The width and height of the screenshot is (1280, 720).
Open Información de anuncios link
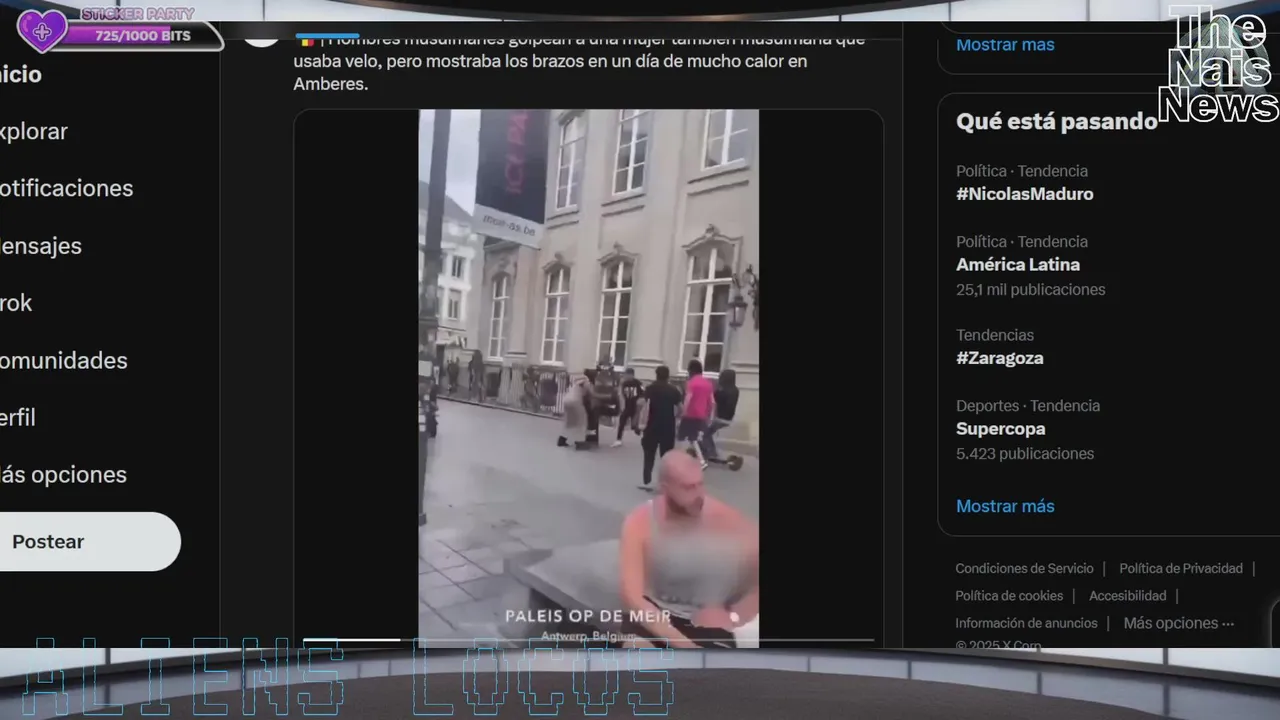[1026, 623]
